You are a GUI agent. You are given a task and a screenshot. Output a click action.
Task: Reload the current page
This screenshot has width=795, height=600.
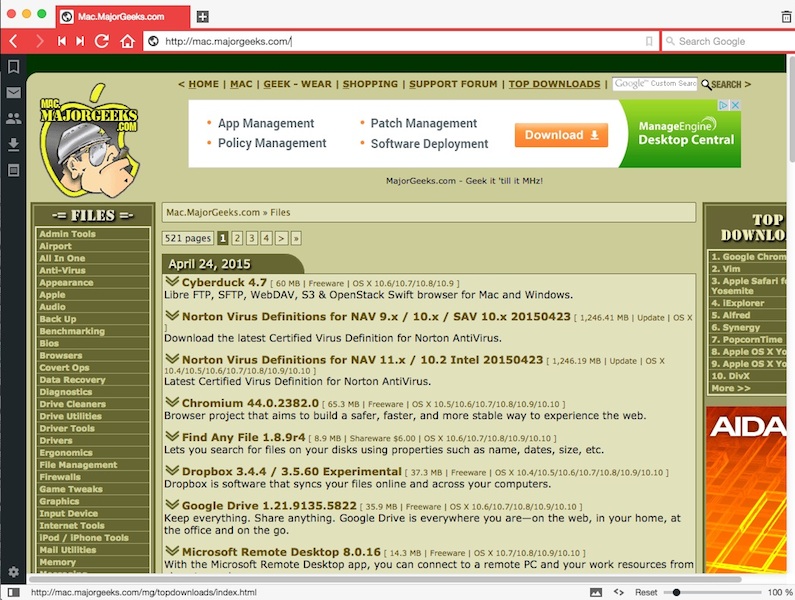click(x=102, y=41)
